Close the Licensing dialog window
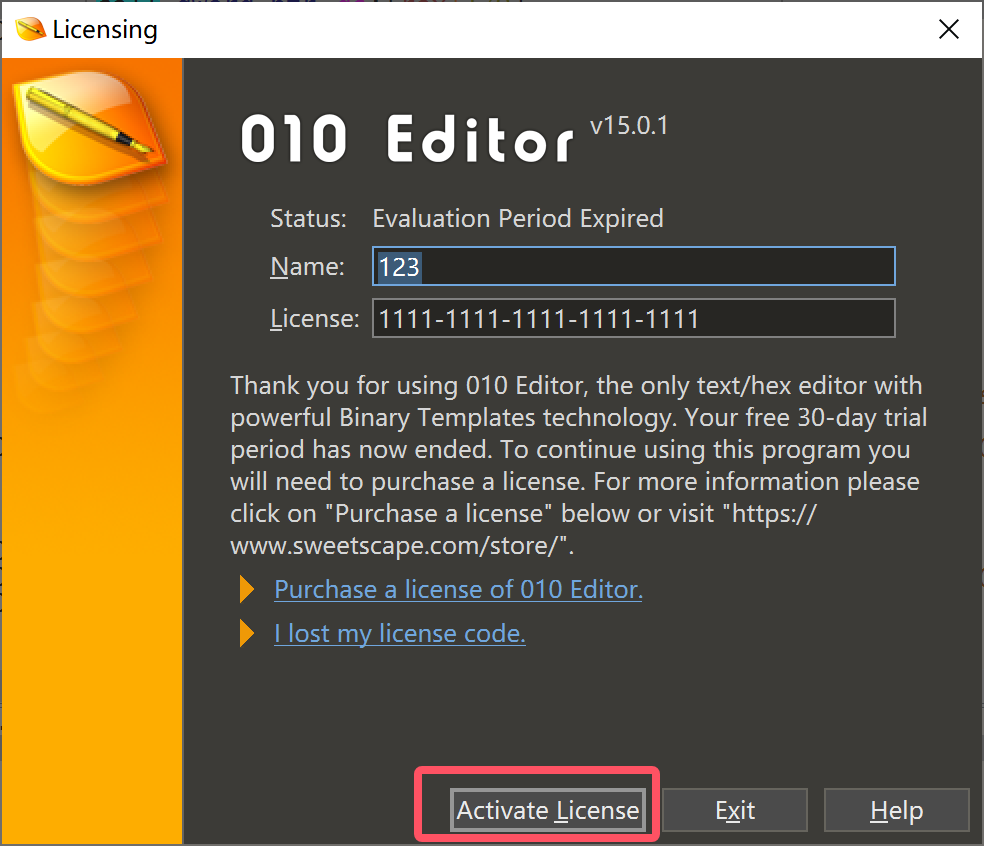Viewport: 984px width, 846px height. [x=948, y=29]
